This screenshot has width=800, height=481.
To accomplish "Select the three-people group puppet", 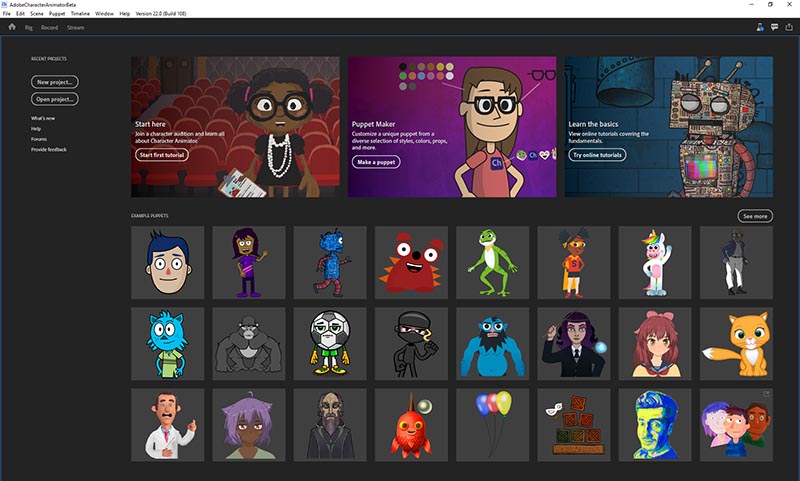I will tap(736, 425).
